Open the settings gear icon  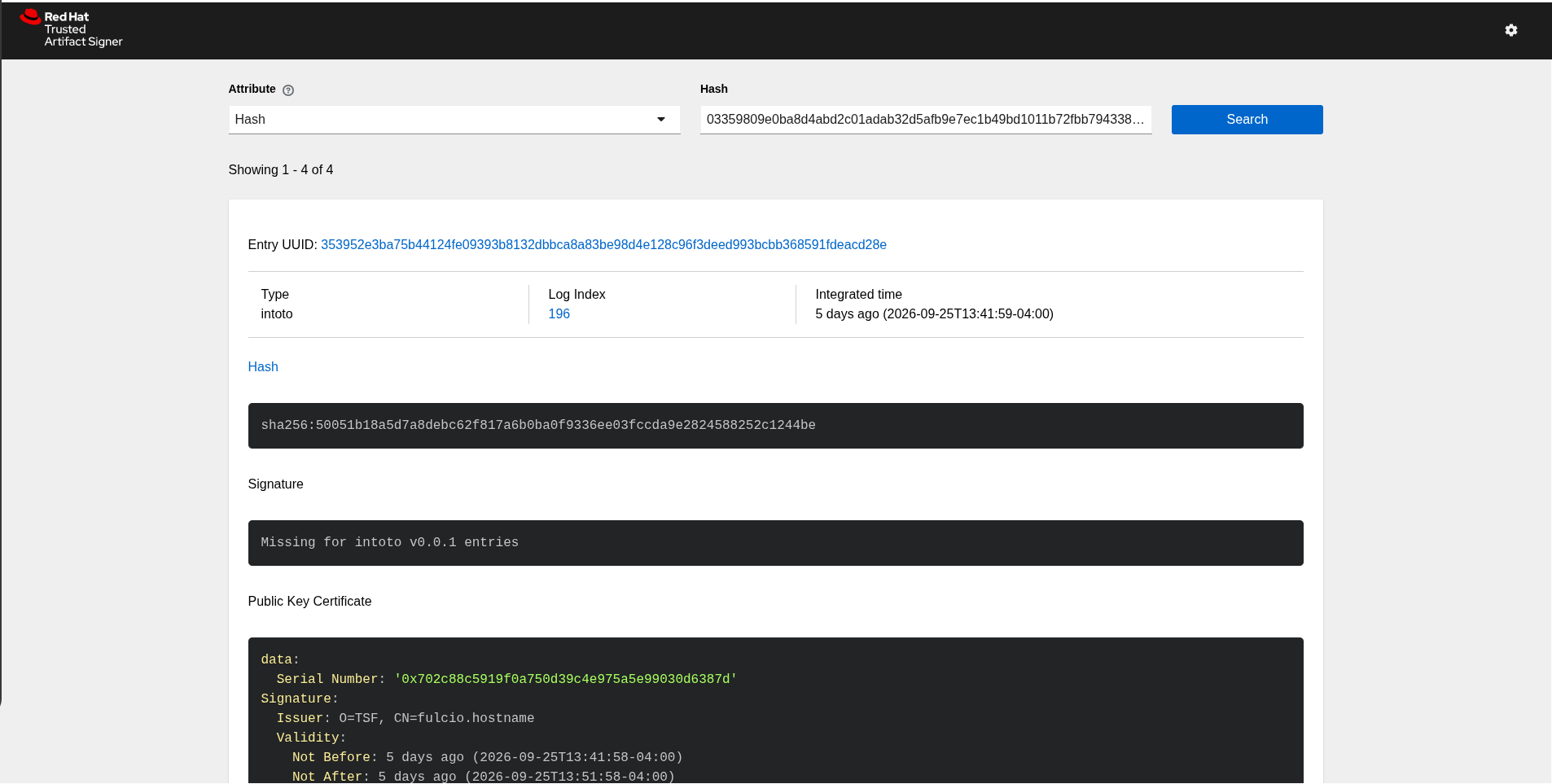point(1510,30)
